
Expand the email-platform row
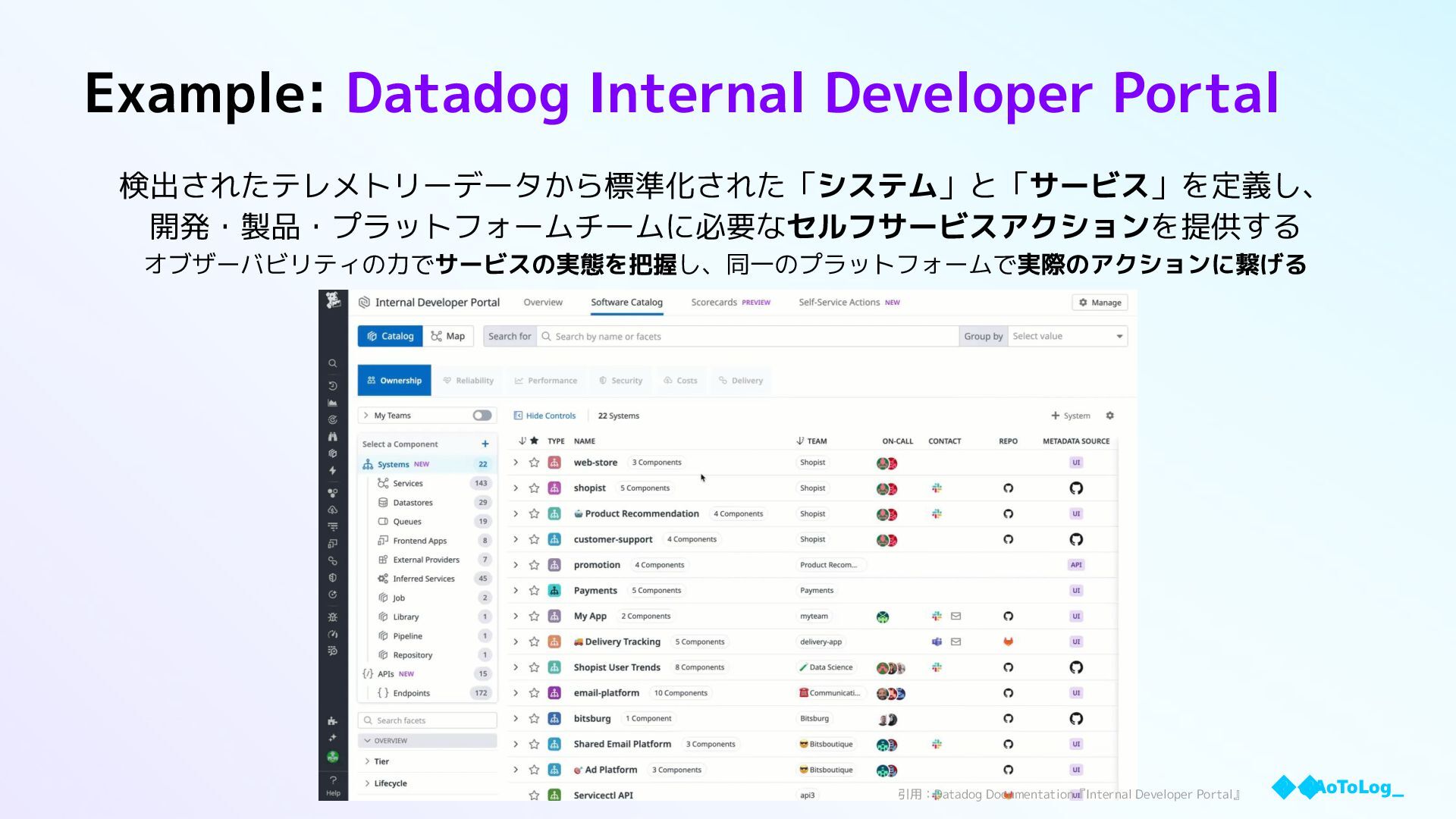point(516,693)
